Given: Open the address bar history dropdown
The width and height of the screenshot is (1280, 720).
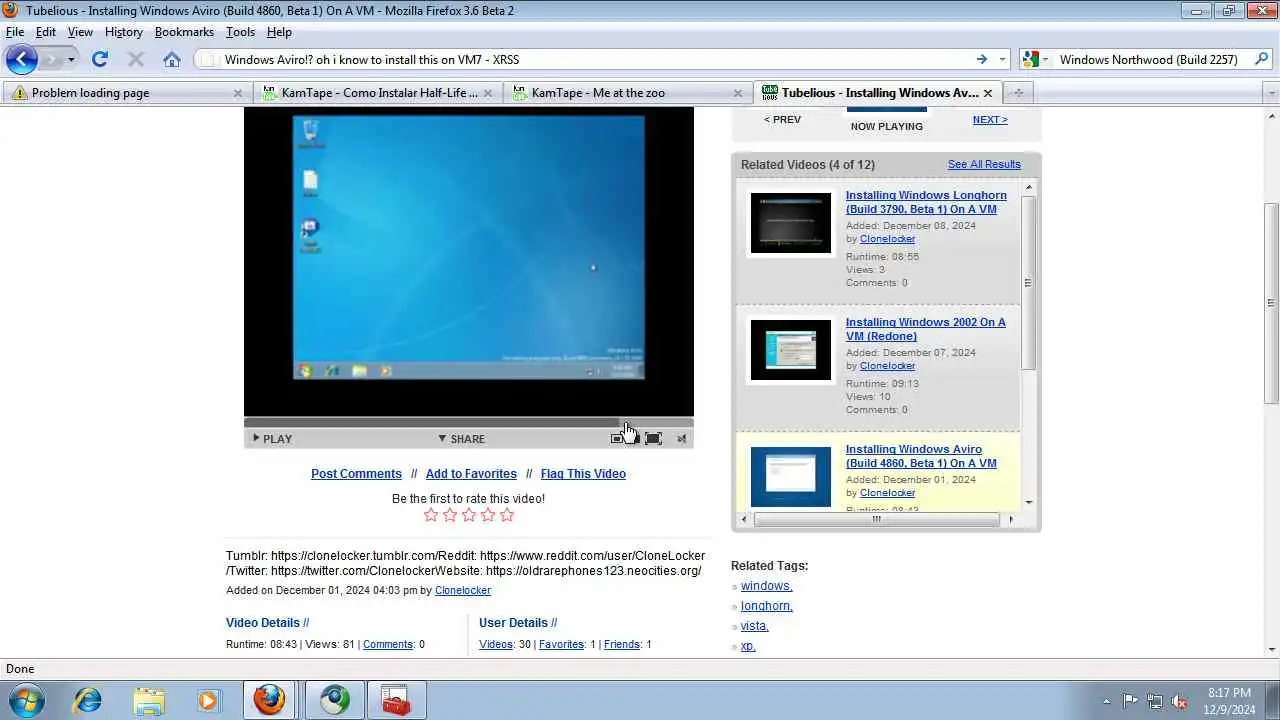Looking at the screenshot, I should tap(1002, 59).
